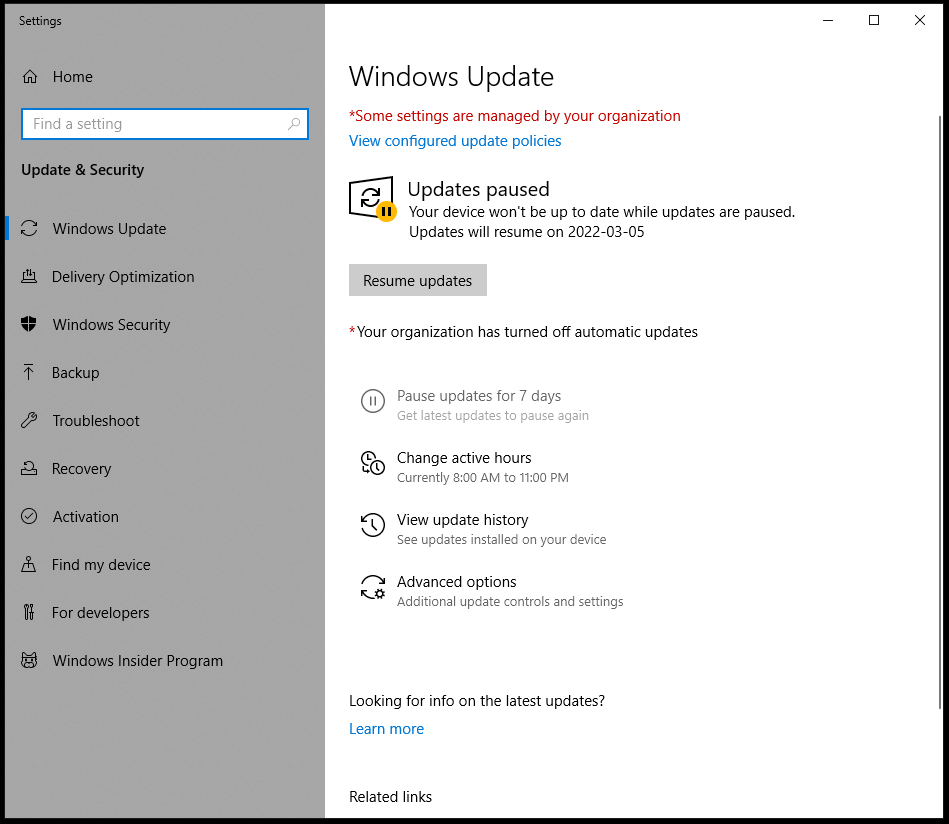
Task: Click the search magnifier icon
Action: [x=294, y=124]
